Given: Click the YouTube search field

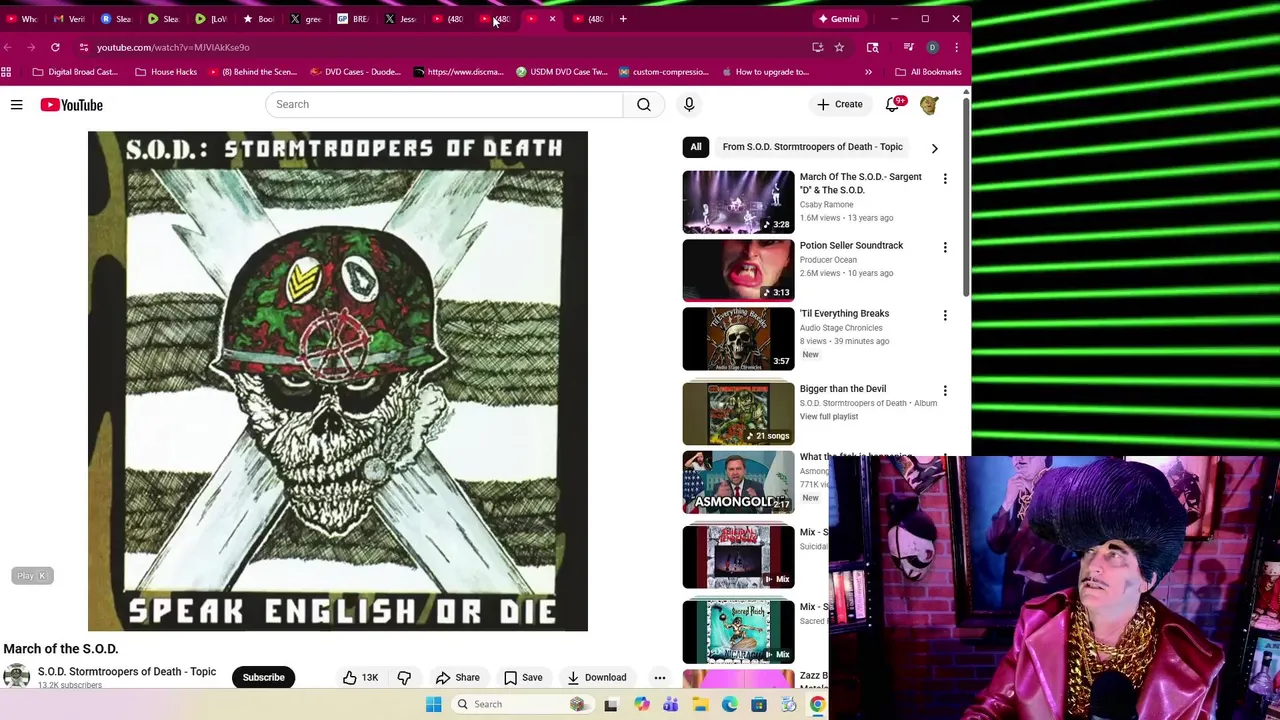Looking at the screenshot, I should 444,104.
